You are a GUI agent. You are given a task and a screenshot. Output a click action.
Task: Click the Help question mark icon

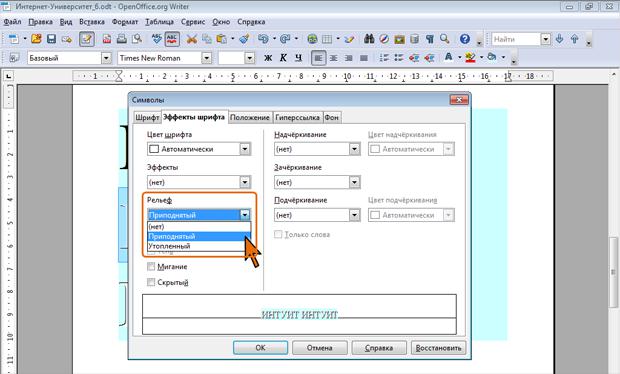click(465, 39)
